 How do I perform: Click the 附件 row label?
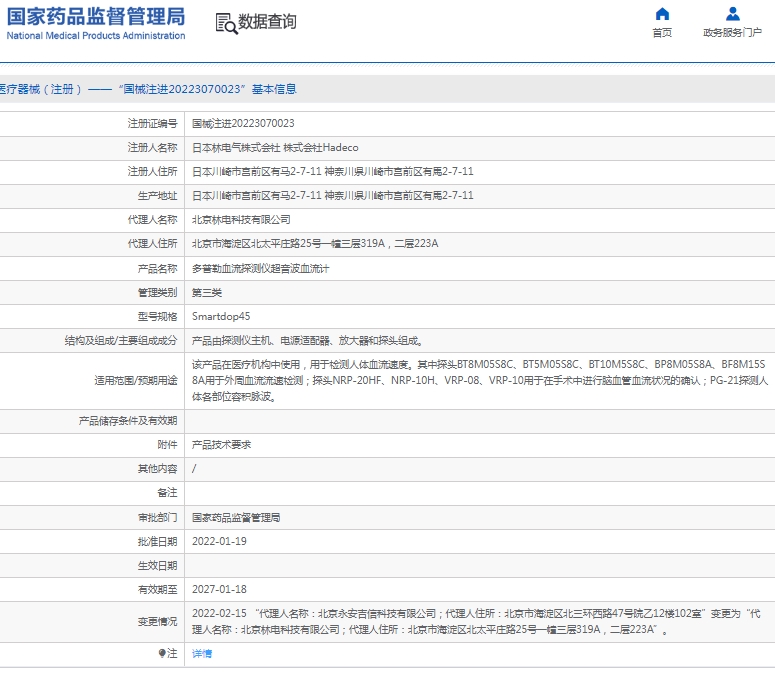(167, 445)
